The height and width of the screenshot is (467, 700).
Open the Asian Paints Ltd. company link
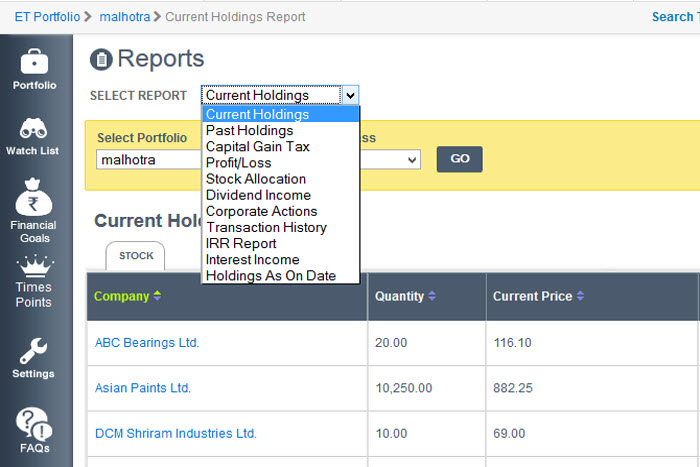pyautogui.click(x=143, y=388)
